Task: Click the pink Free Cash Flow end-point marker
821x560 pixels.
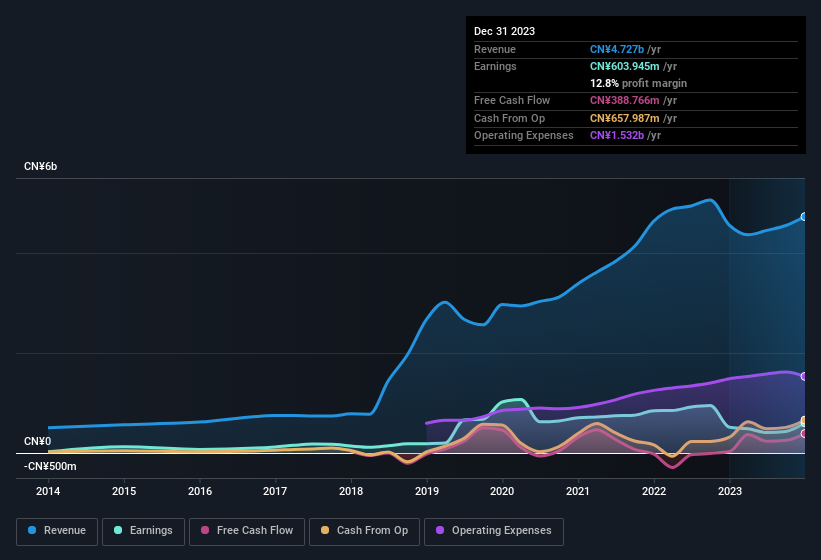Action: [x=804, y=433]
